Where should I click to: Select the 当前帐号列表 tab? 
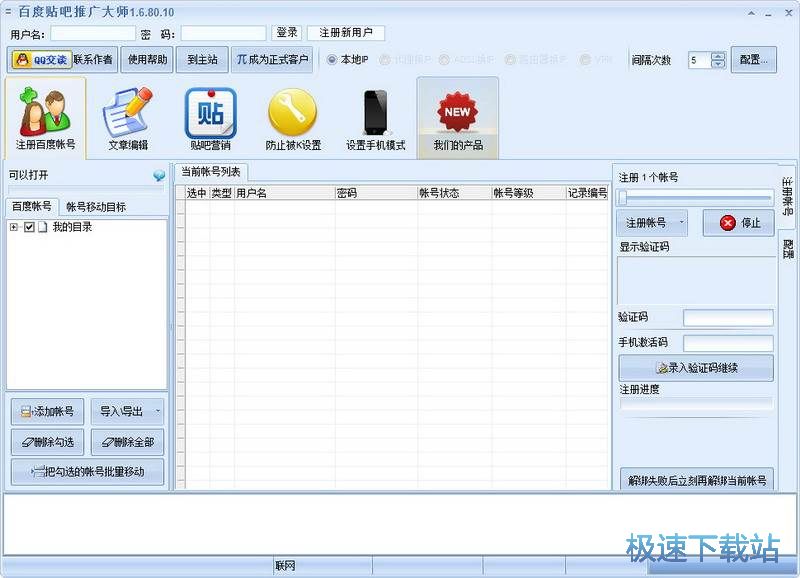coord(210,172)
